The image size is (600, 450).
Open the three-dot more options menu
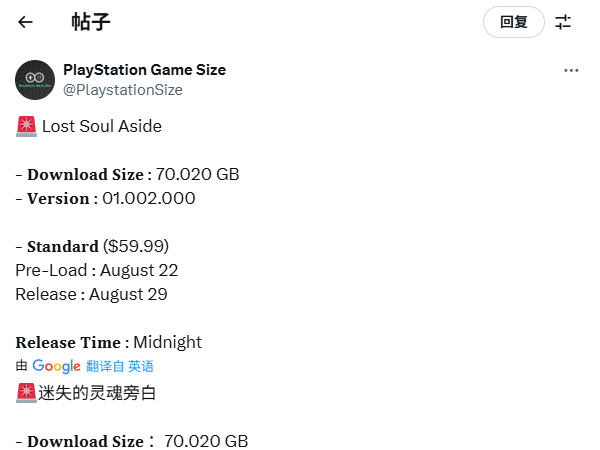[x=571, y=70]
